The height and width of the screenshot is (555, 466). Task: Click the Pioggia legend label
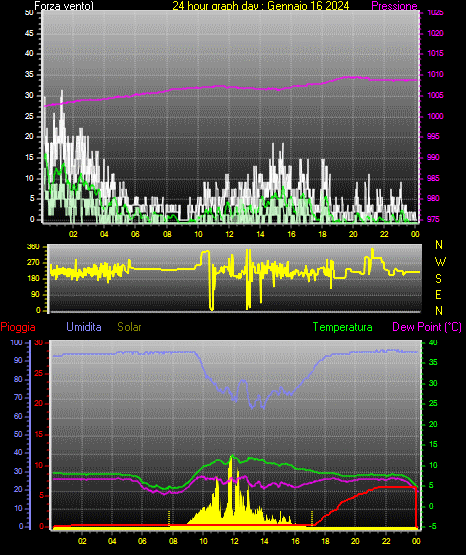coord(18,327)
